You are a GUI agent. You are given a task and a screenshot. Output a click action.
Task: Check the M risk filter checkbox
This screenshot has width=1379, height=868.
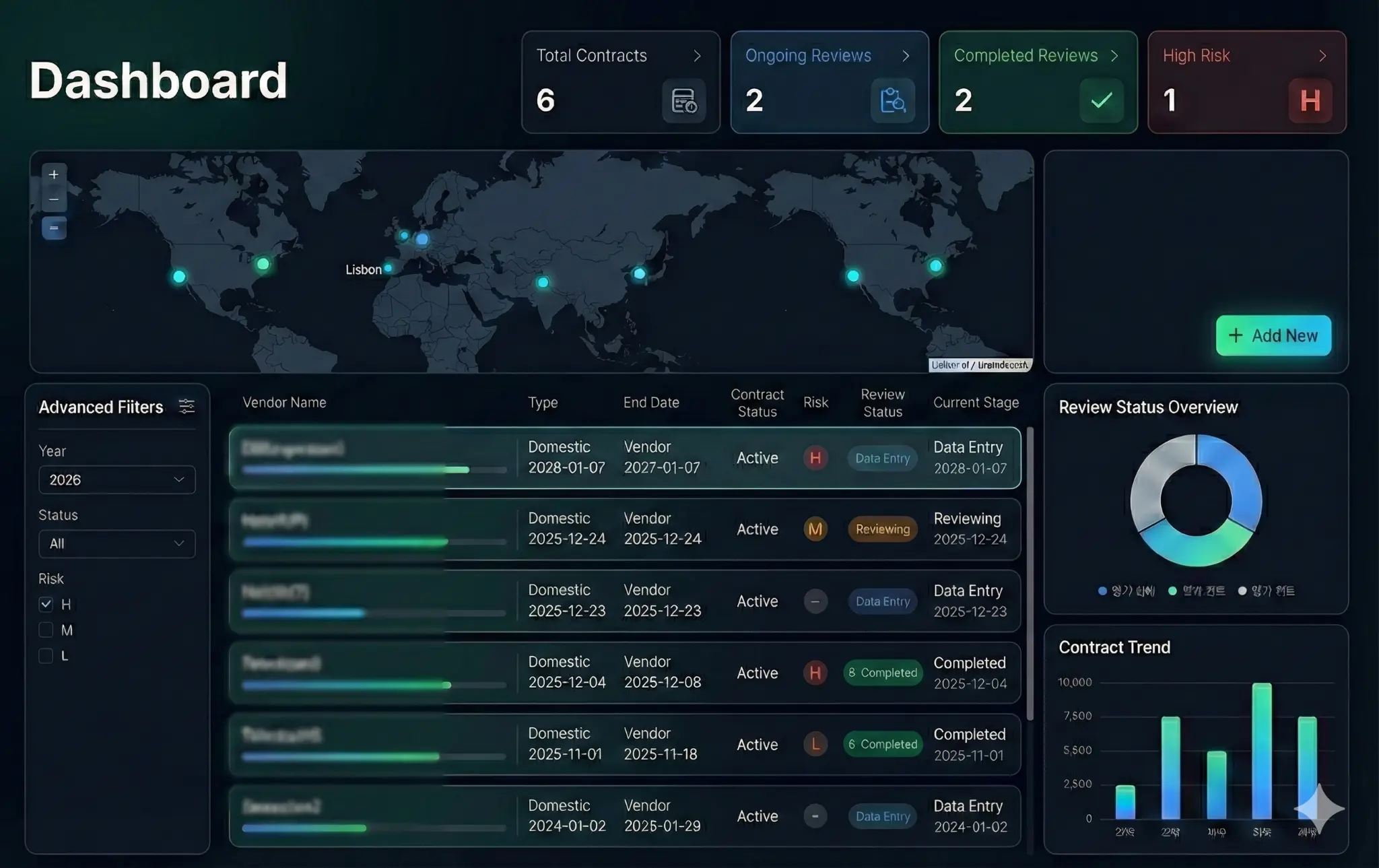46,630
